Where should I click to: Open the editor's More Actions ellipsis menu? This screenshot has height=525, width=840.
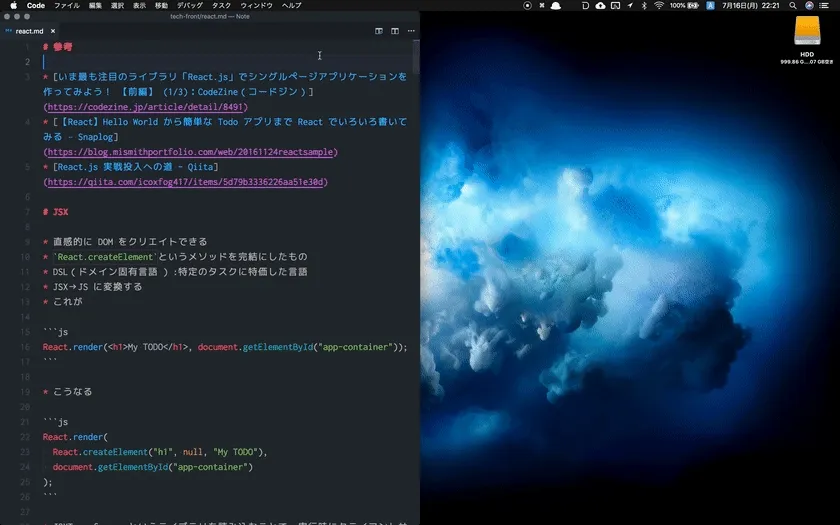point(411,31)
